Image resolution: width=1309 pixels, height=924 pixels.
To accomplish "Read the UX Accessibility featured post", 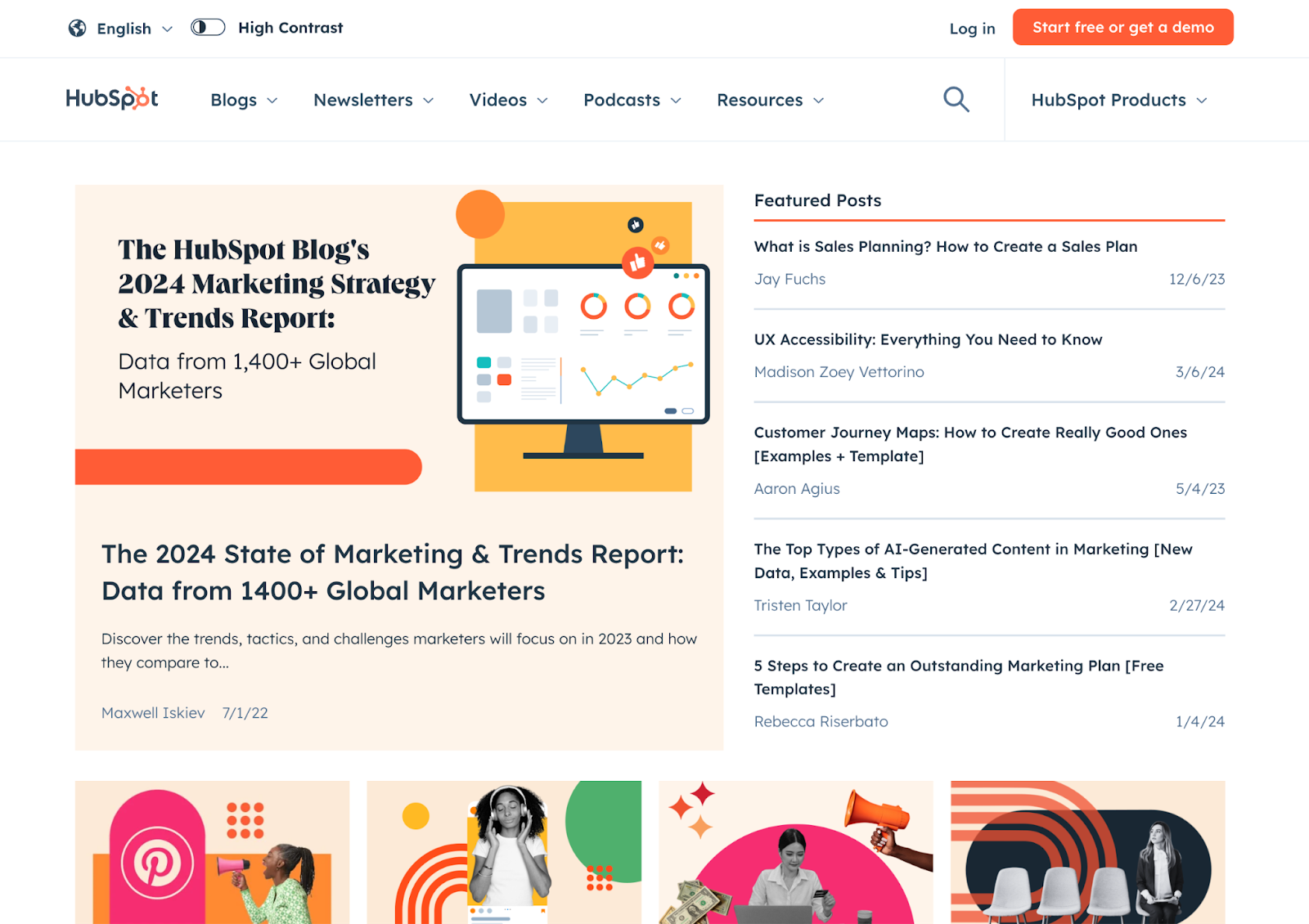I will coord(928,339).
